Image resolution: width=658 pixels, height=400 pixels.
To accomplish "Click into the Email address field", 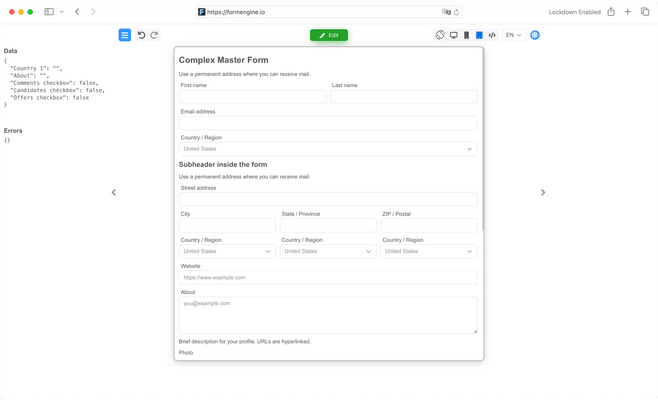I will point(328,123).
